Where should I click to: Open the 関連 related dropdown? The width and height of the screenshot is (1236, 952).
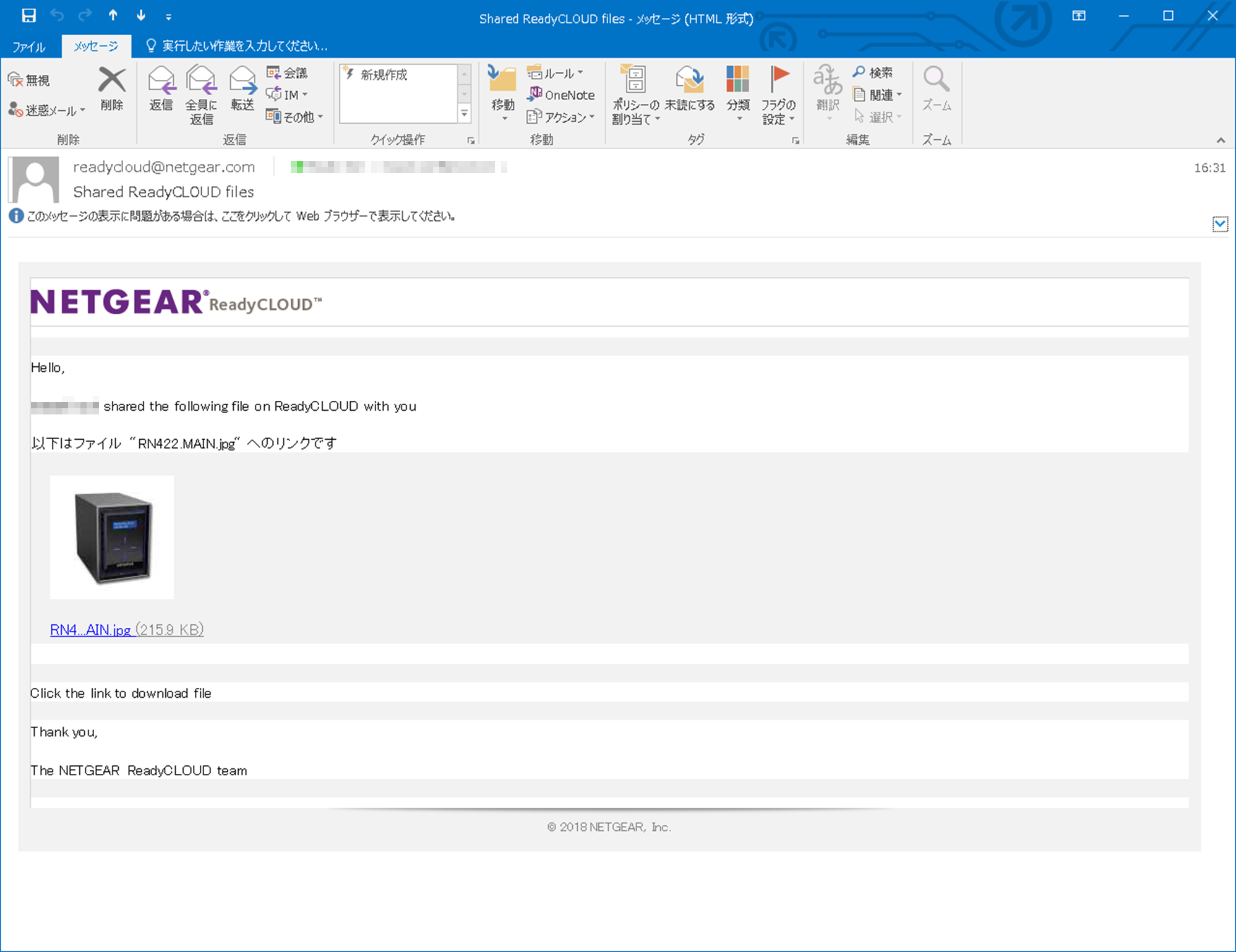coord(877,95)
